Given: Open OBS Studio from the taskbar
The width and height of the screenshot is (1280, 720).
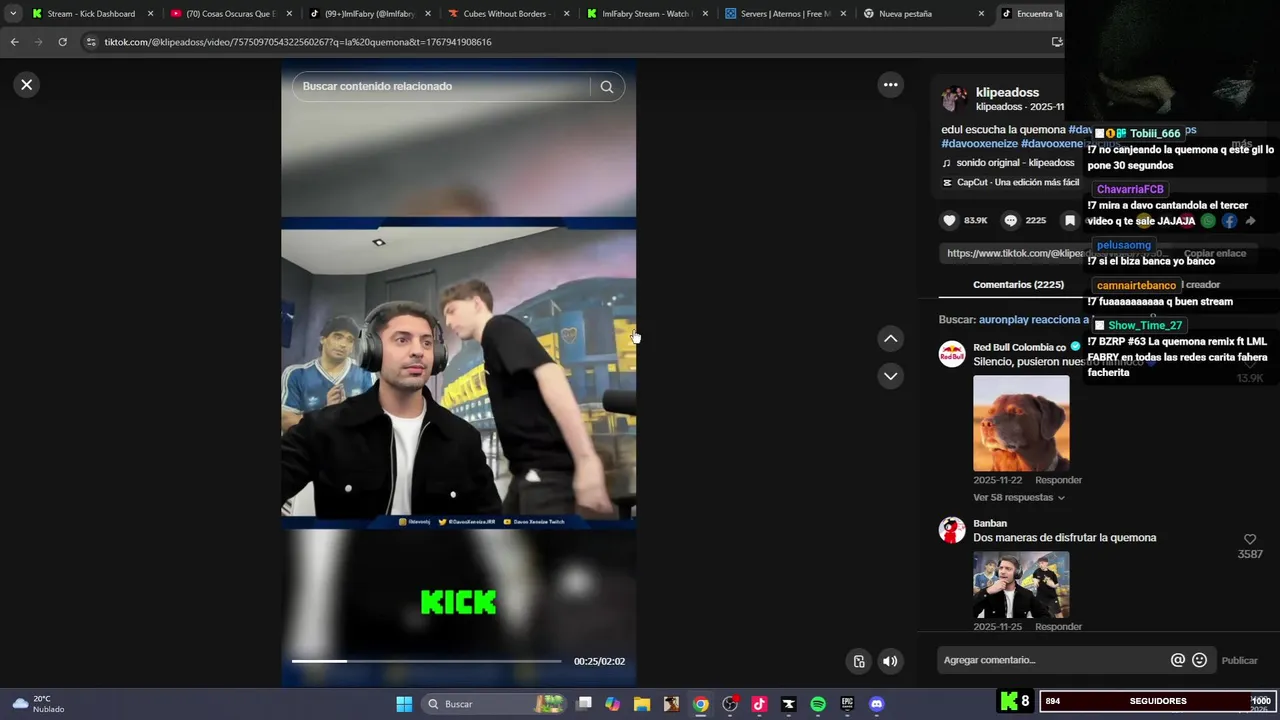Looking at the screenshot, I should point(730,704).
